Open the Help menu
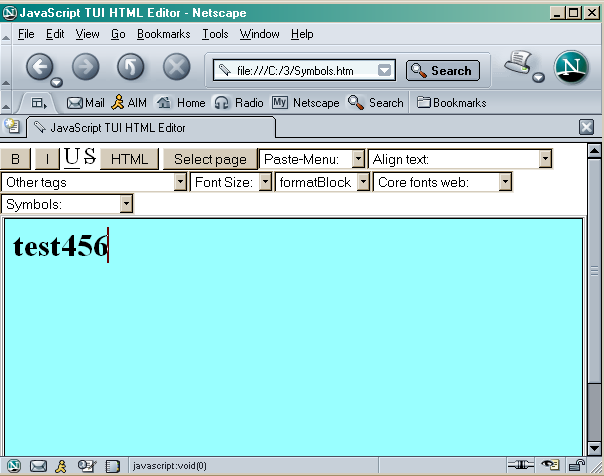The width and height of the screenshot is (604, 476). (302, 34)
